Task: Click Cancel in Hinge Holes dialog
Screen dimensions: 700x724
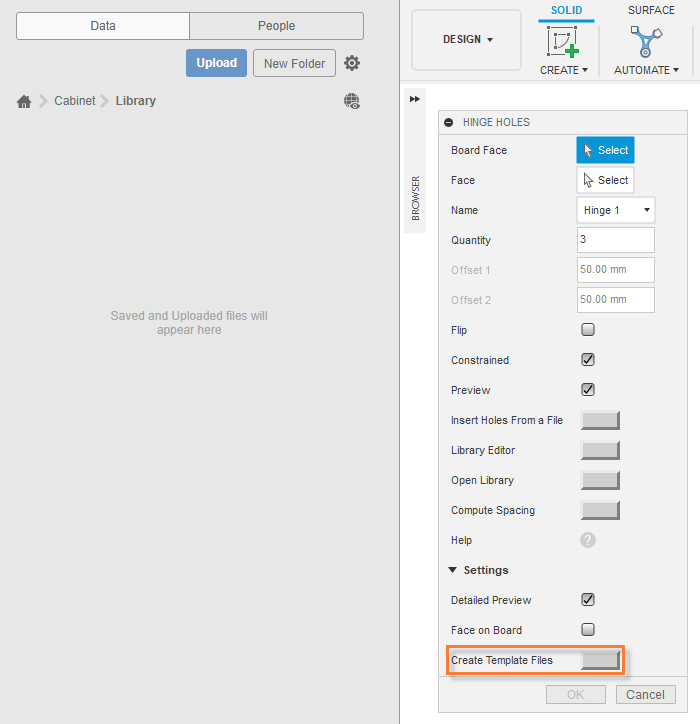Action: point(645,694)
